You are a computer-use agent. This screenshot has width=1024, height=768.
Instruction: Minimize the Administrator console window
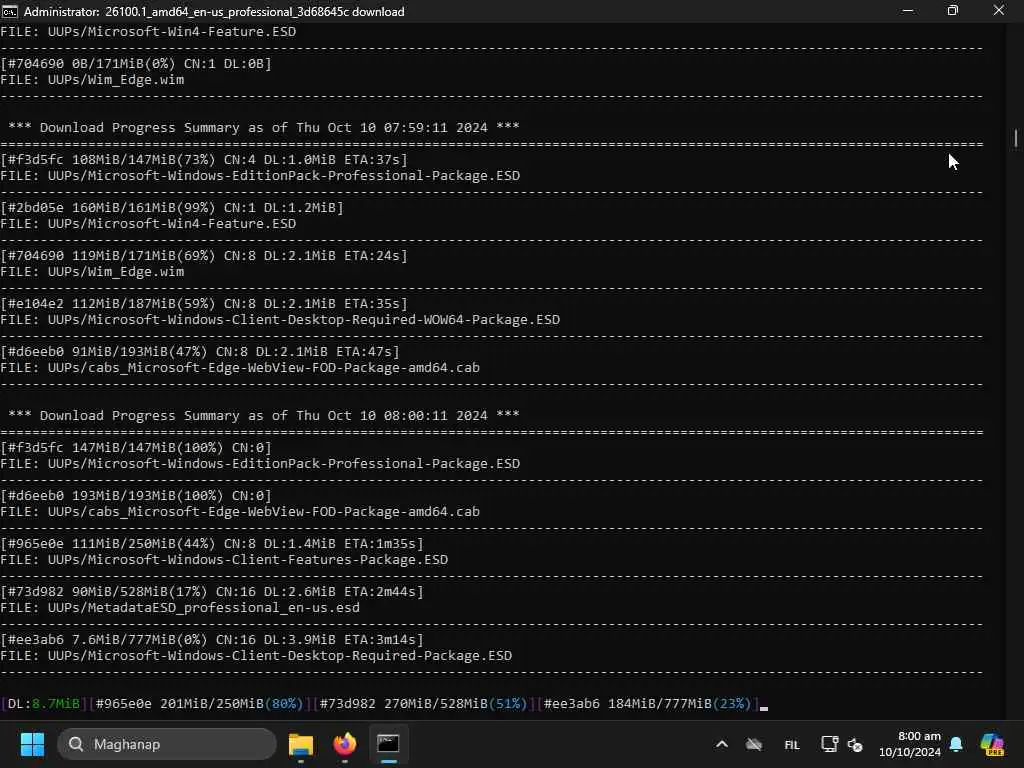point(908,11)
